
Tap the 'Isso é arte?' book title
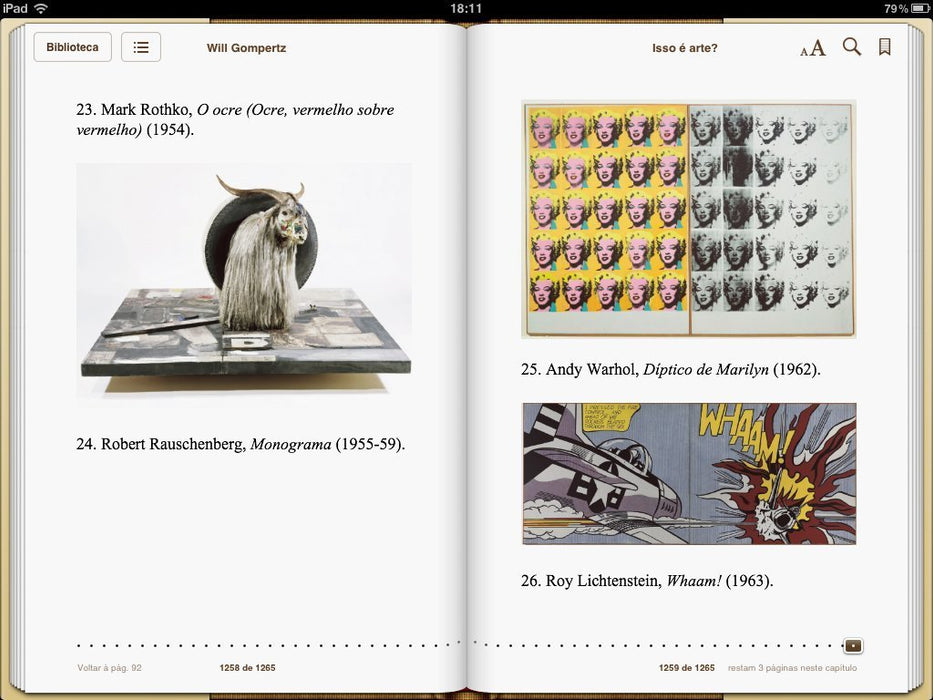[684, 48]
